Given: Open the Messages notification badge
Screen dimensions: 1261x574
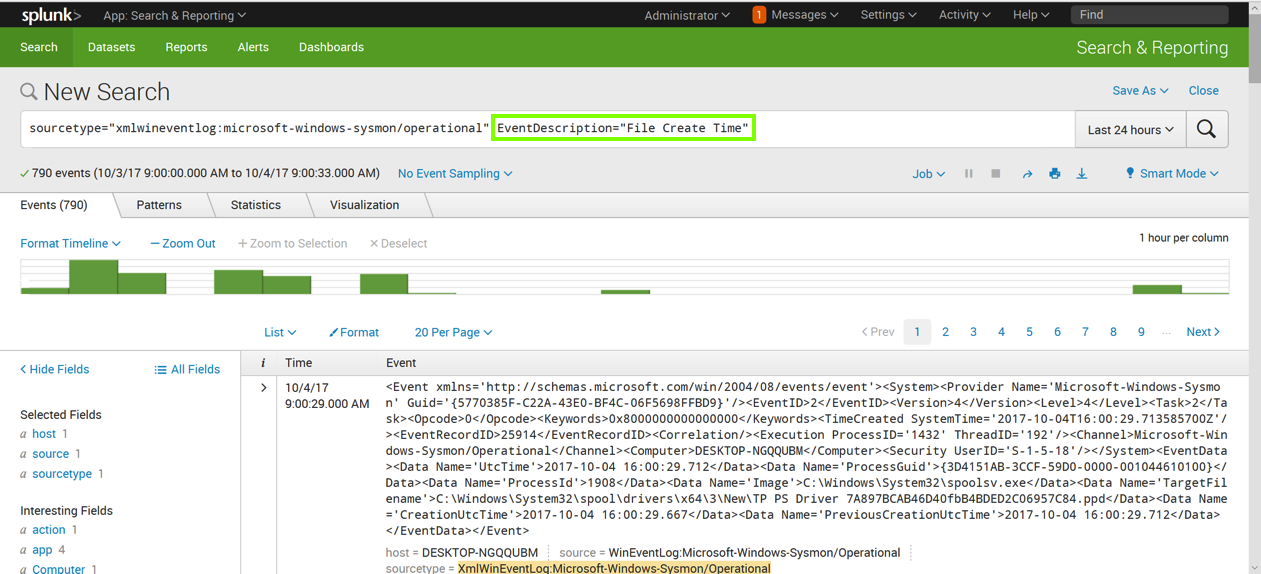Looking at the screenshot, I should pos(759,15).
